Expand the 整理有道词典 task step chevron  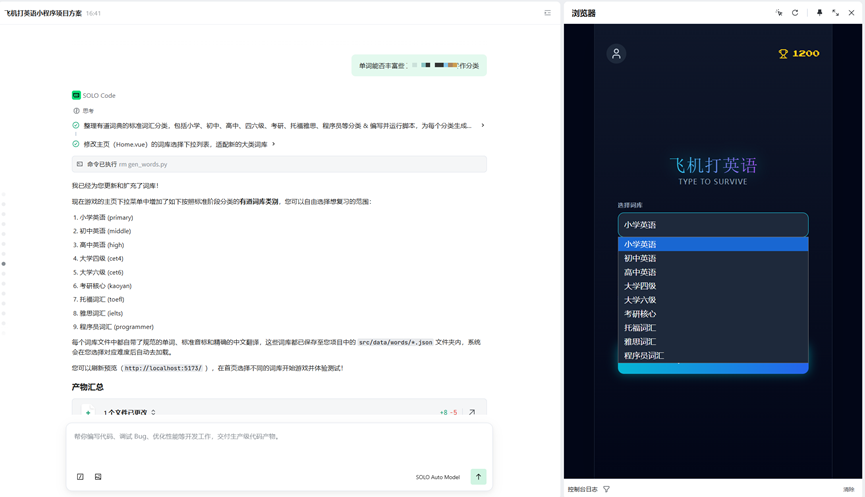coord(482,126)
